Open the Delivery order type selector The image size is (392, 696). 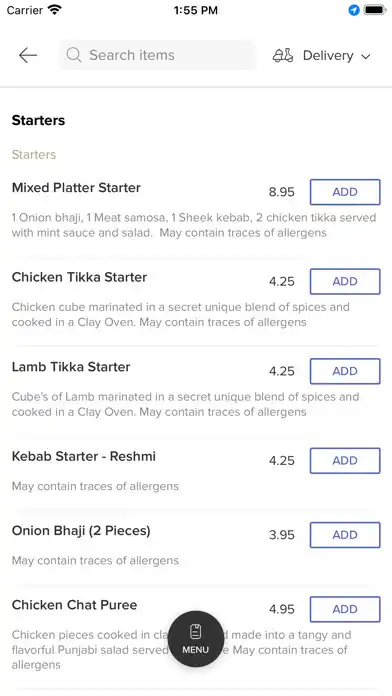pyautogui.click(x=321, y=55)
